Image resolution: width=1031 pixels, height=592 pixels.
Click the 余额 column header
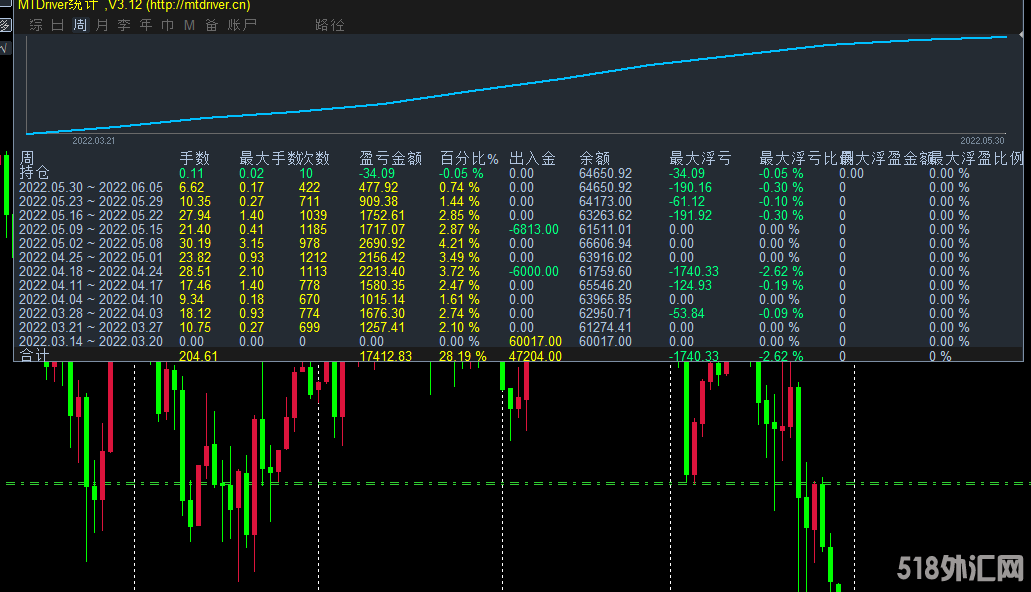(x=594, y=158)
